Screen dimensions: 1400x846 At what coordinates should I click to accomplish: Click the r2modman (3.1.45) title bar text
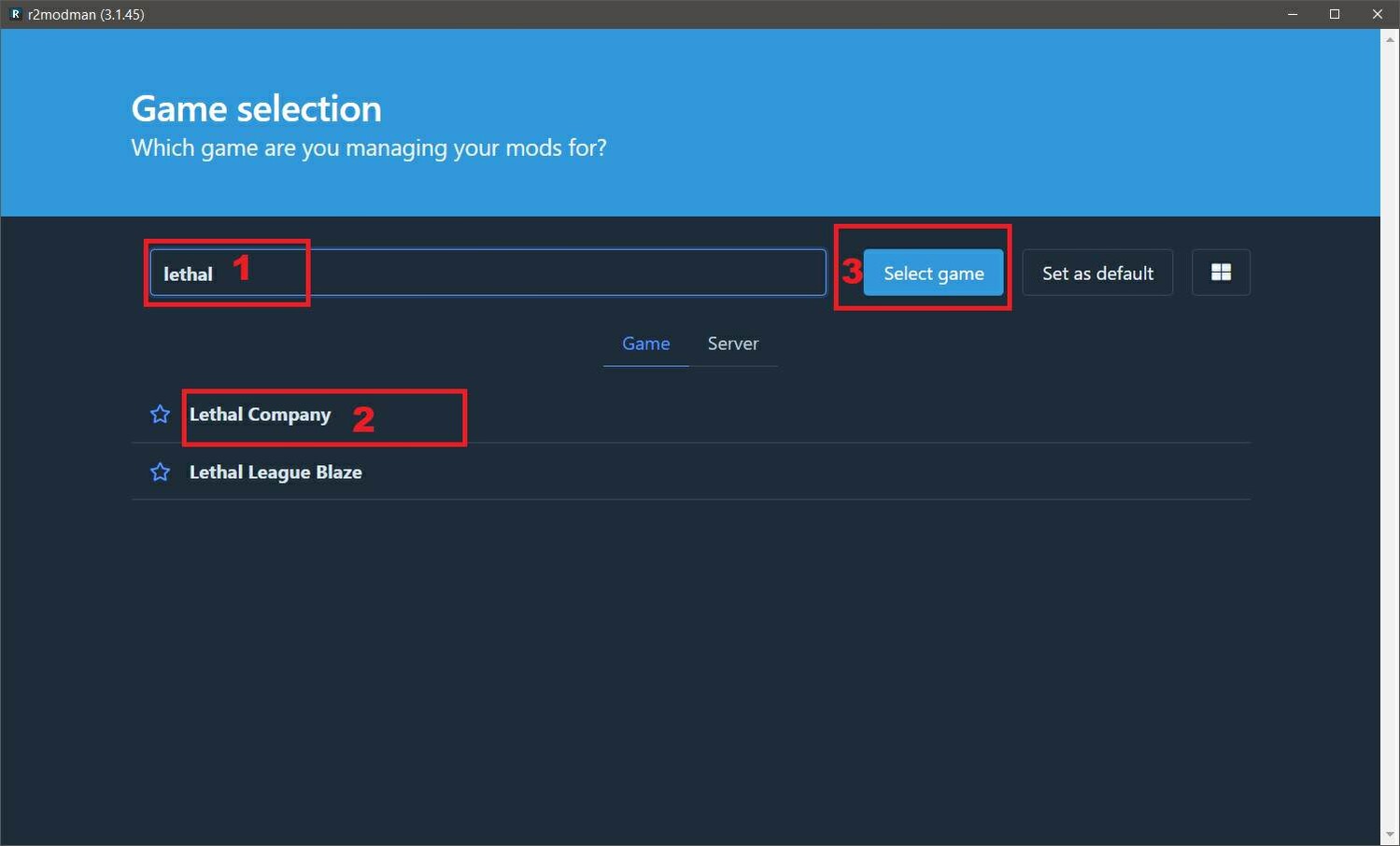coord(86,14)
